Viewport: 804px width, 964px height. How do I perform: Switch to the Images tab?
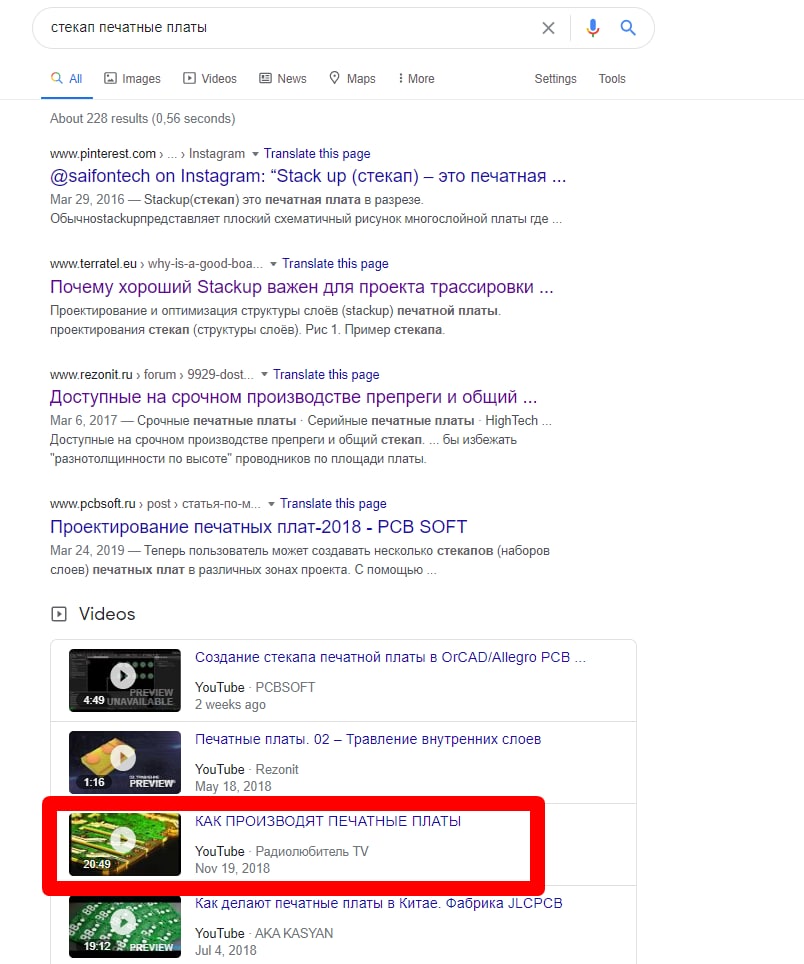click(132, 79)
